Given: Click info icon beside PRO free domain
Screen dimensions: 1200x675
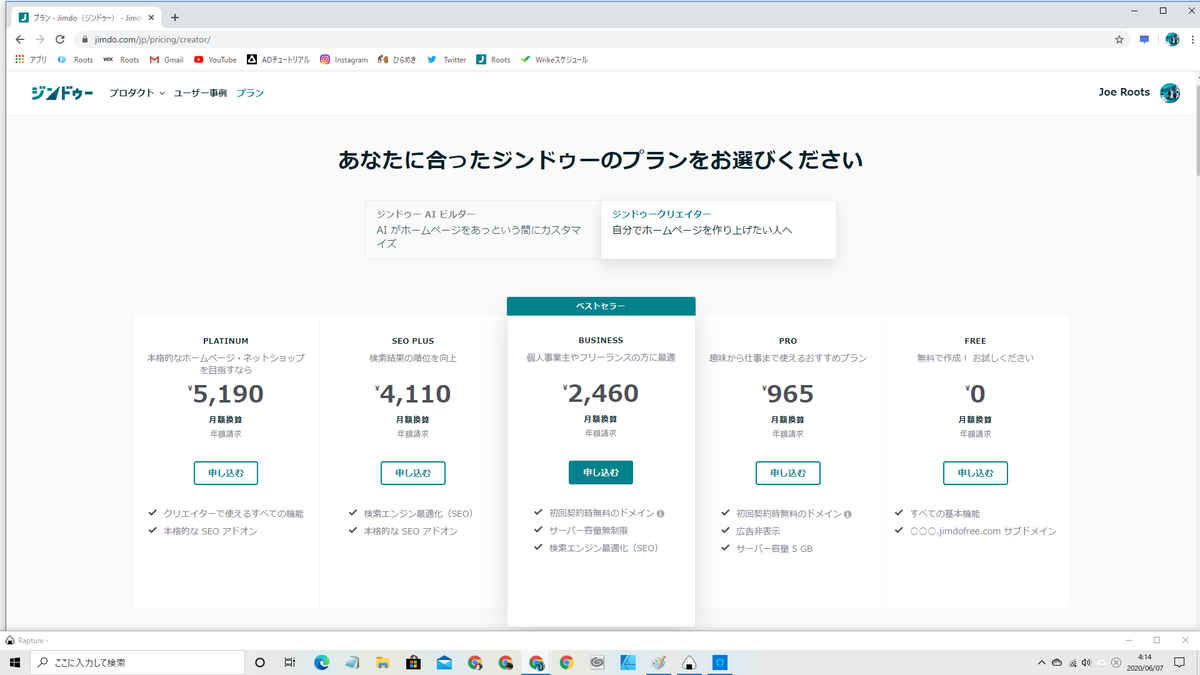Looking at the screenshot, I should 848,514.
